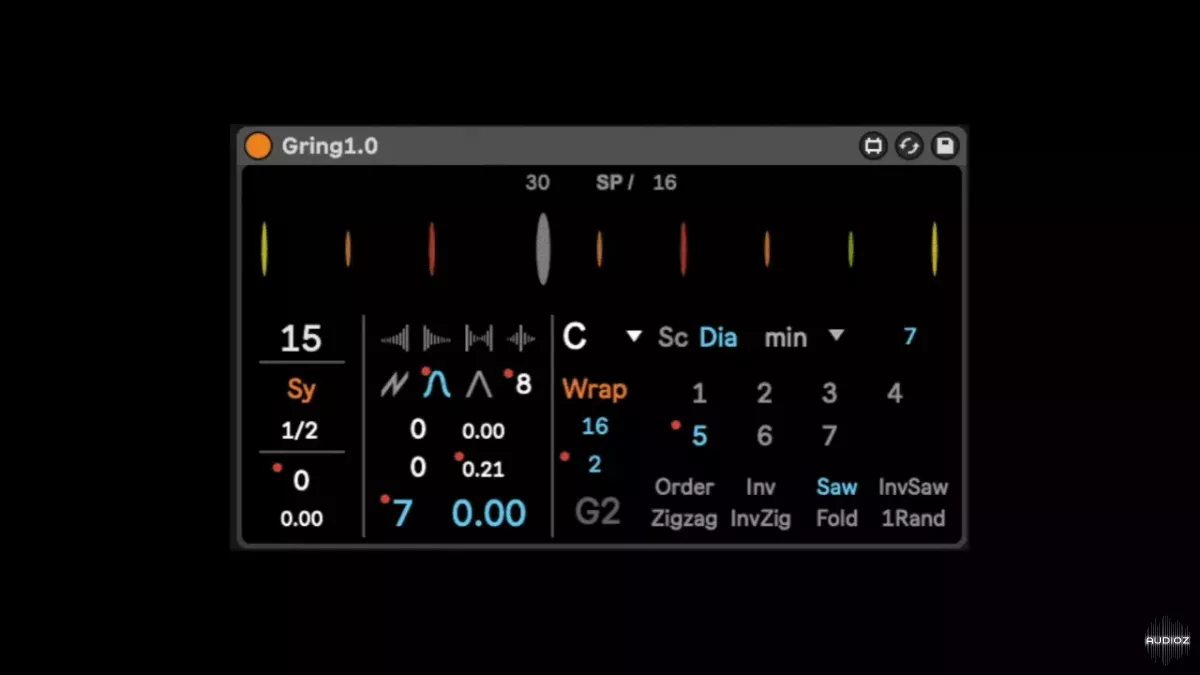
Task: Open the min scale type dropdown arrow
Action: point(836,336)
